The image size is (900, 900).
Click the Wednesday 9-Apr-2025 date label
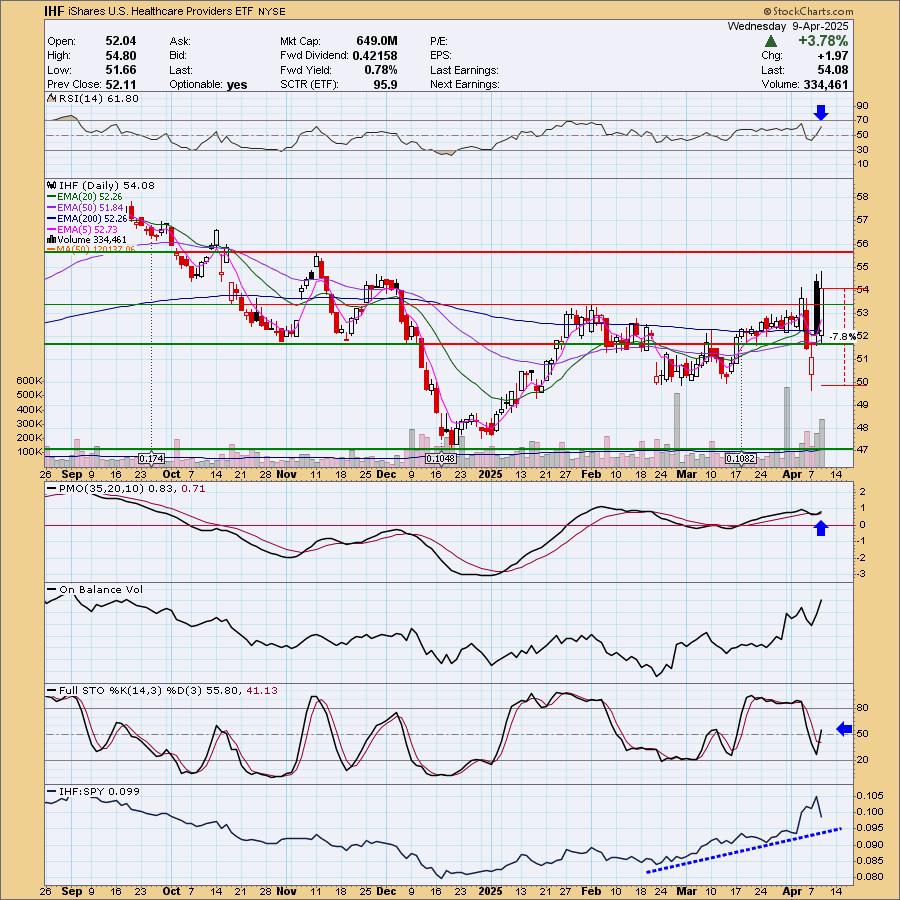[788, 26]
